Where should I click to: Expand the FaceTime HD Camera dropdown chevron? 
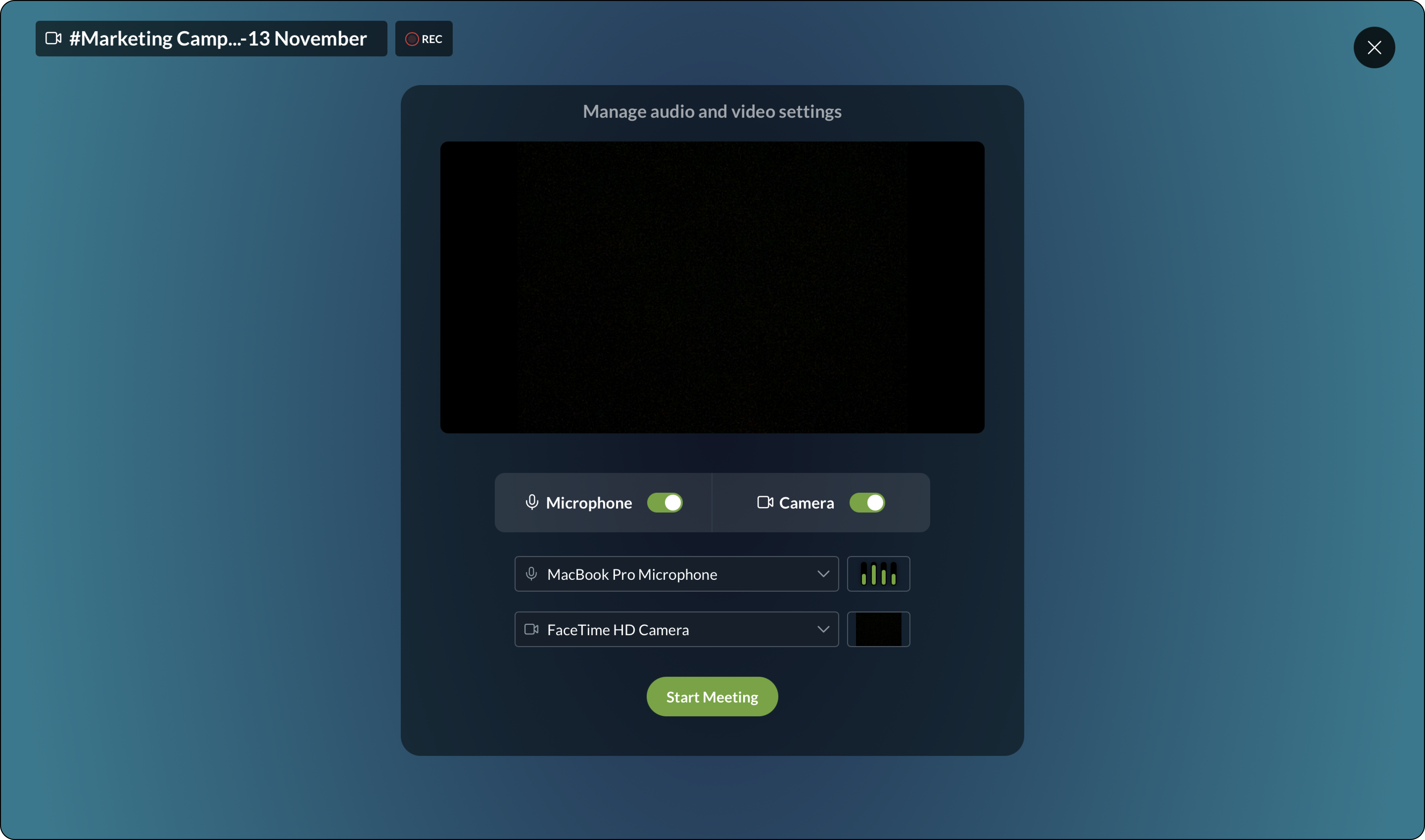[x=823, y=630]
